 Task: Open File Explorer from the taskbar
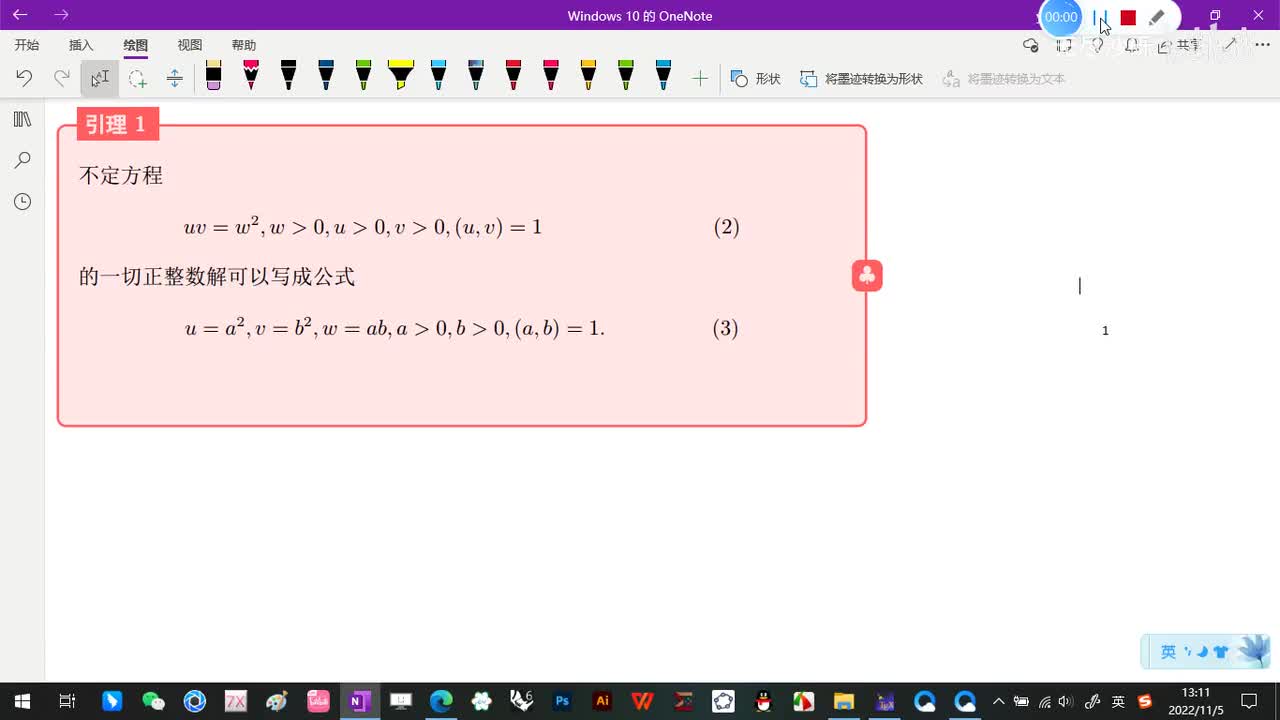(x=844, y=701)
